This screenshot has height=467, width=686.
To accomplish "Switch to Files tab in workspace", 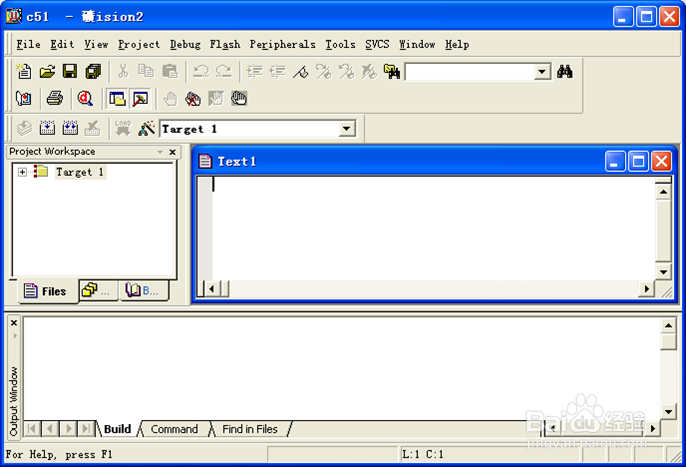I will click(46, 291).
